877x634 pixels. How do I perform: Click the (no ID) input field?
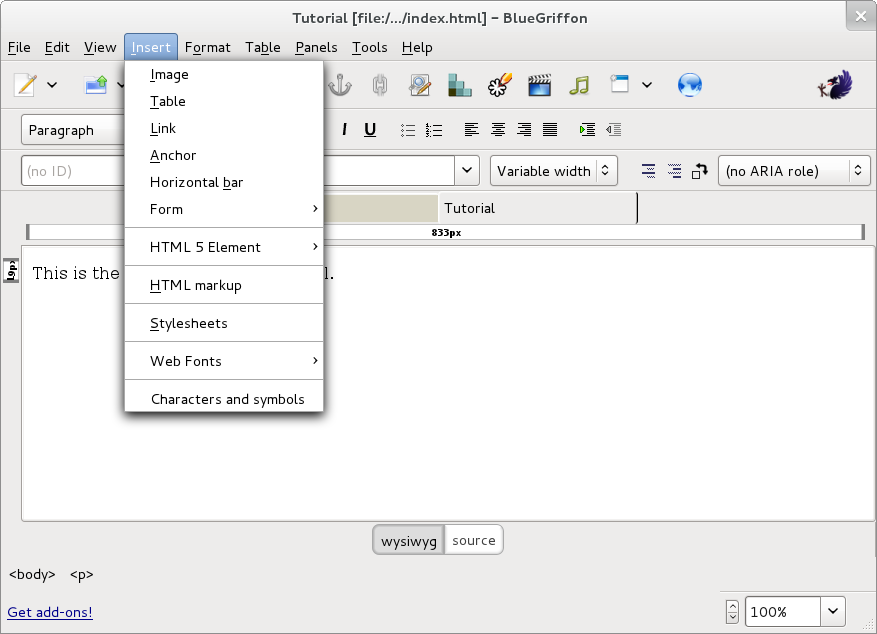pos(72,171)
